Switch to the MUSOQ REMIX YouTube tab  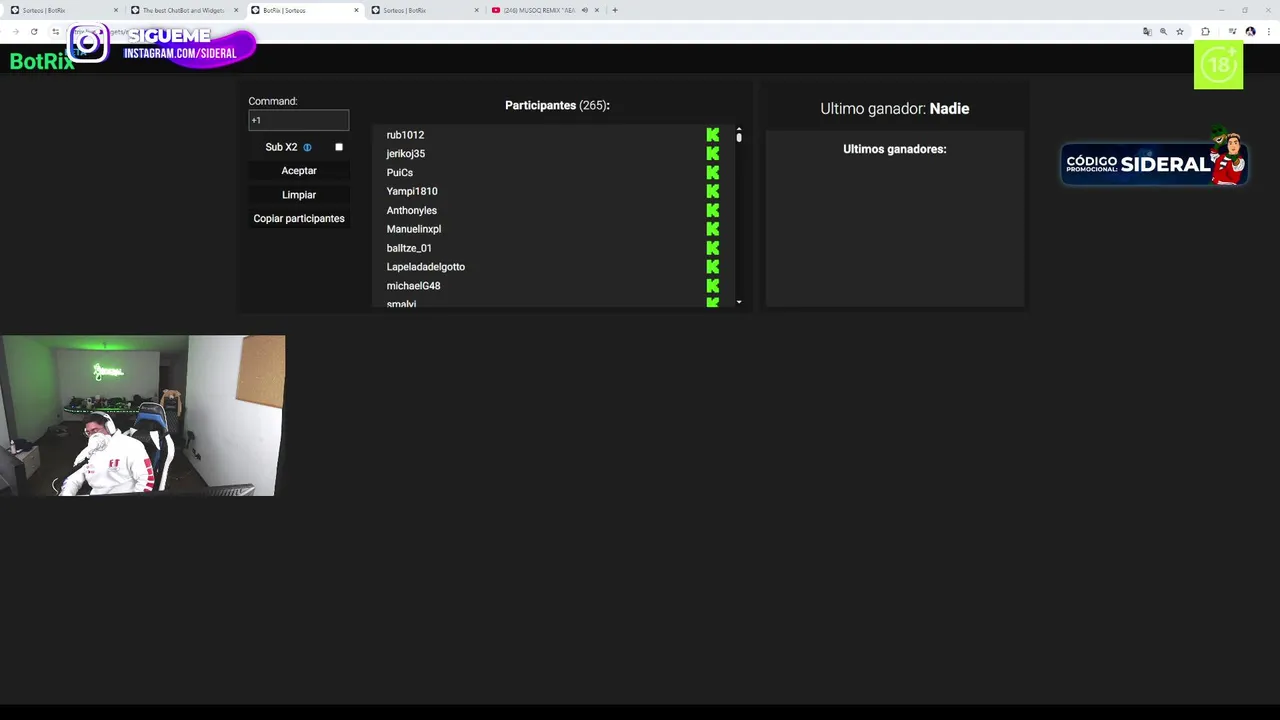click(543, 10)
